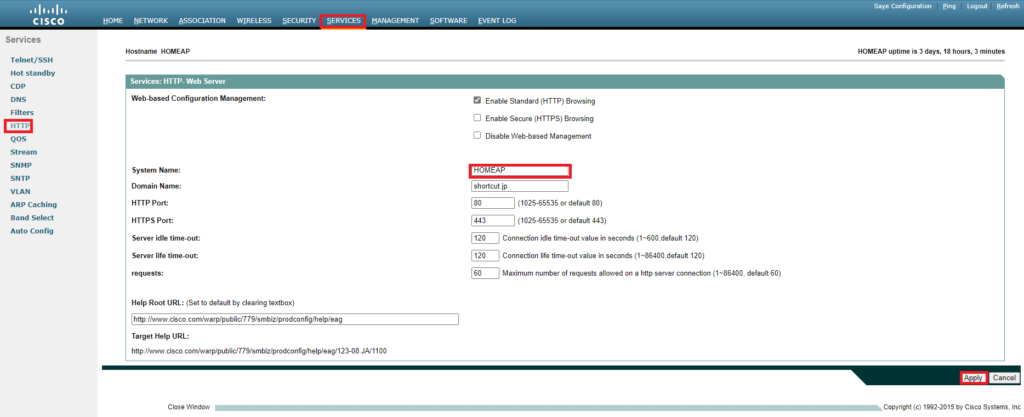Open the QOS services page
Image resolution: width=1024 pixels, height=417 pixels.
[18, 139]
